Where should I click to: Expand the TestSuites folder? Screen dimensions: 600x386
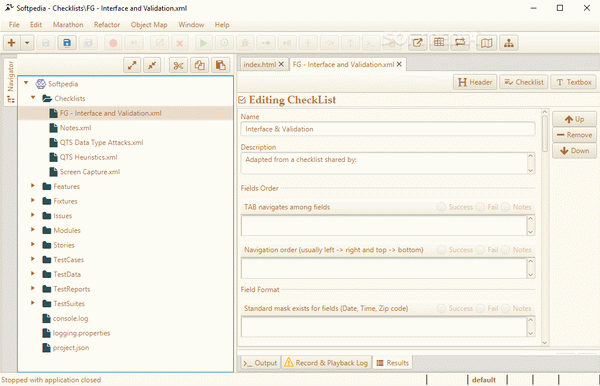[x=33, y=303]
